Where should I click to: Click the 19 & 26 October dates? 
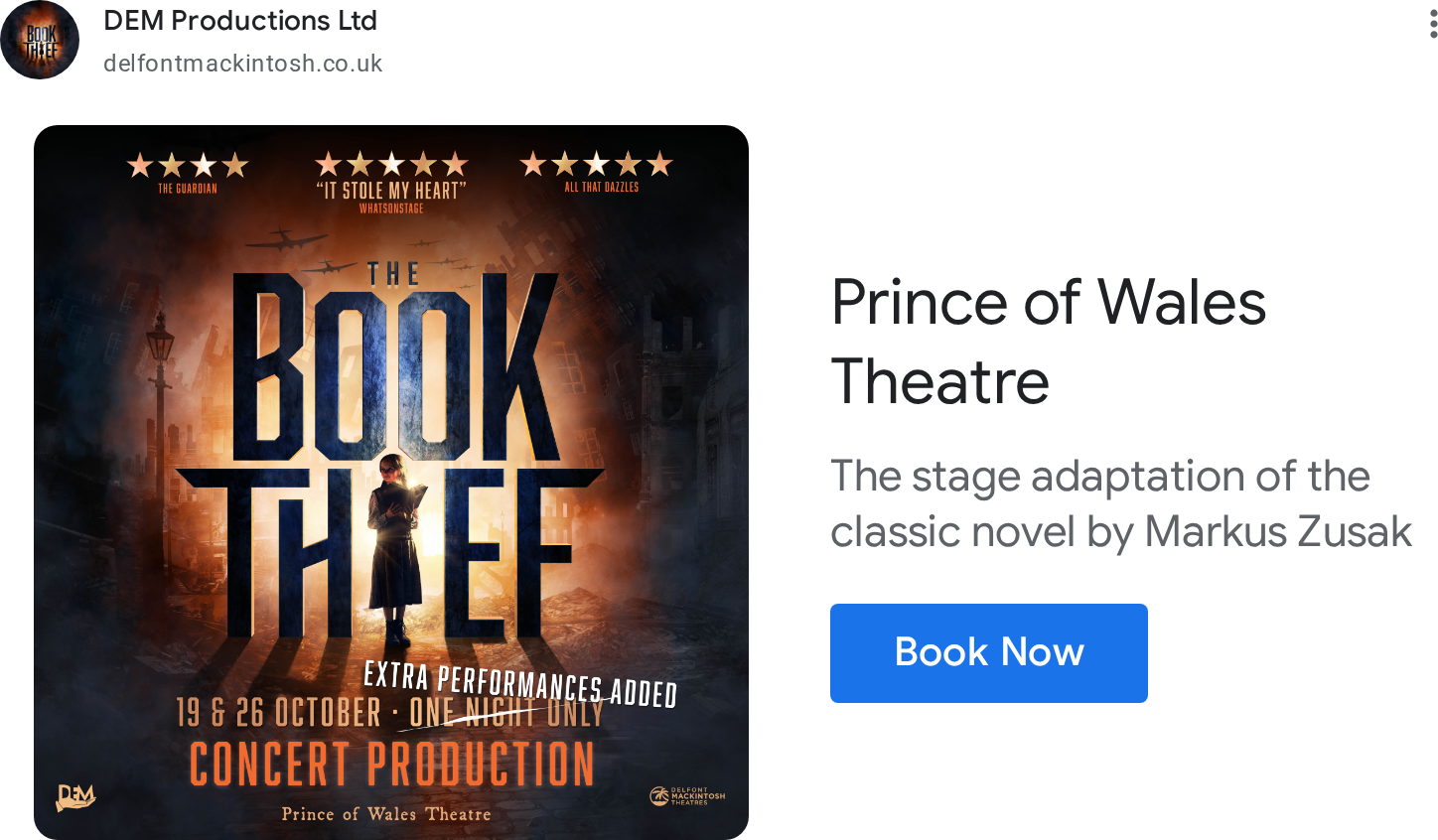pos(279,712)
